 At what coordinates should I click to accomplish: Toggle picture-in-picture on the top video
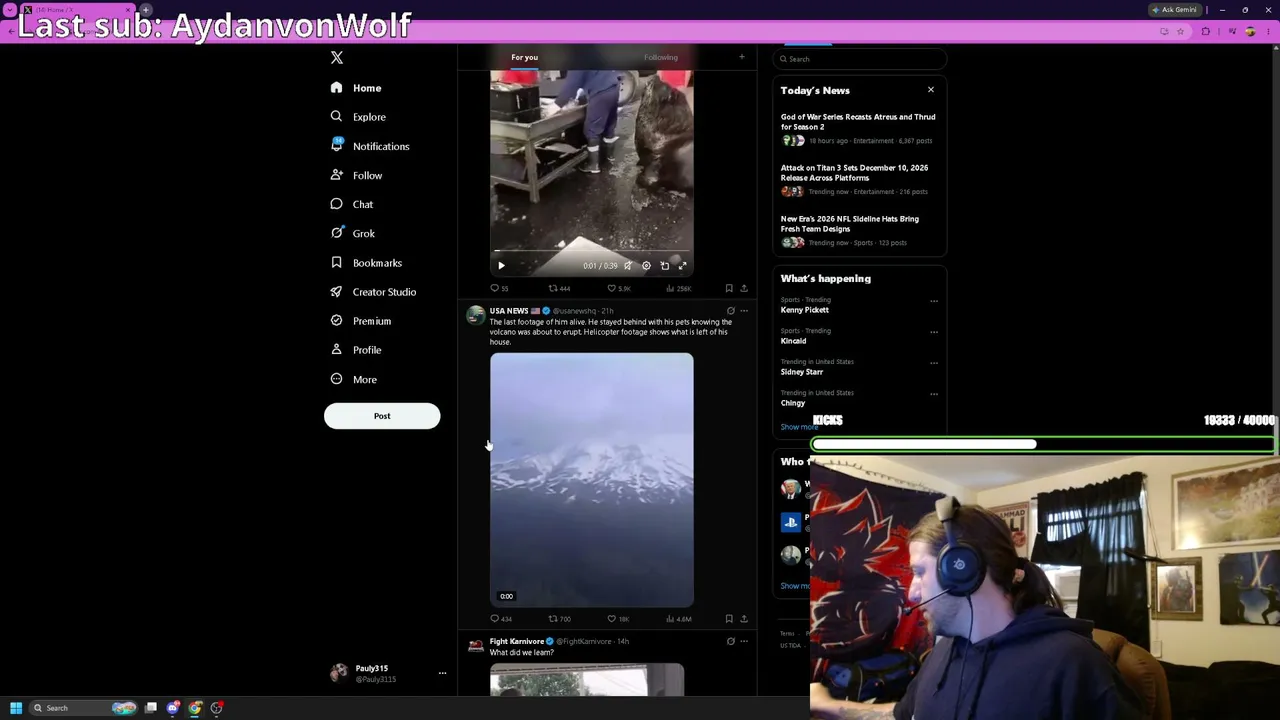(x=665, y=266)
